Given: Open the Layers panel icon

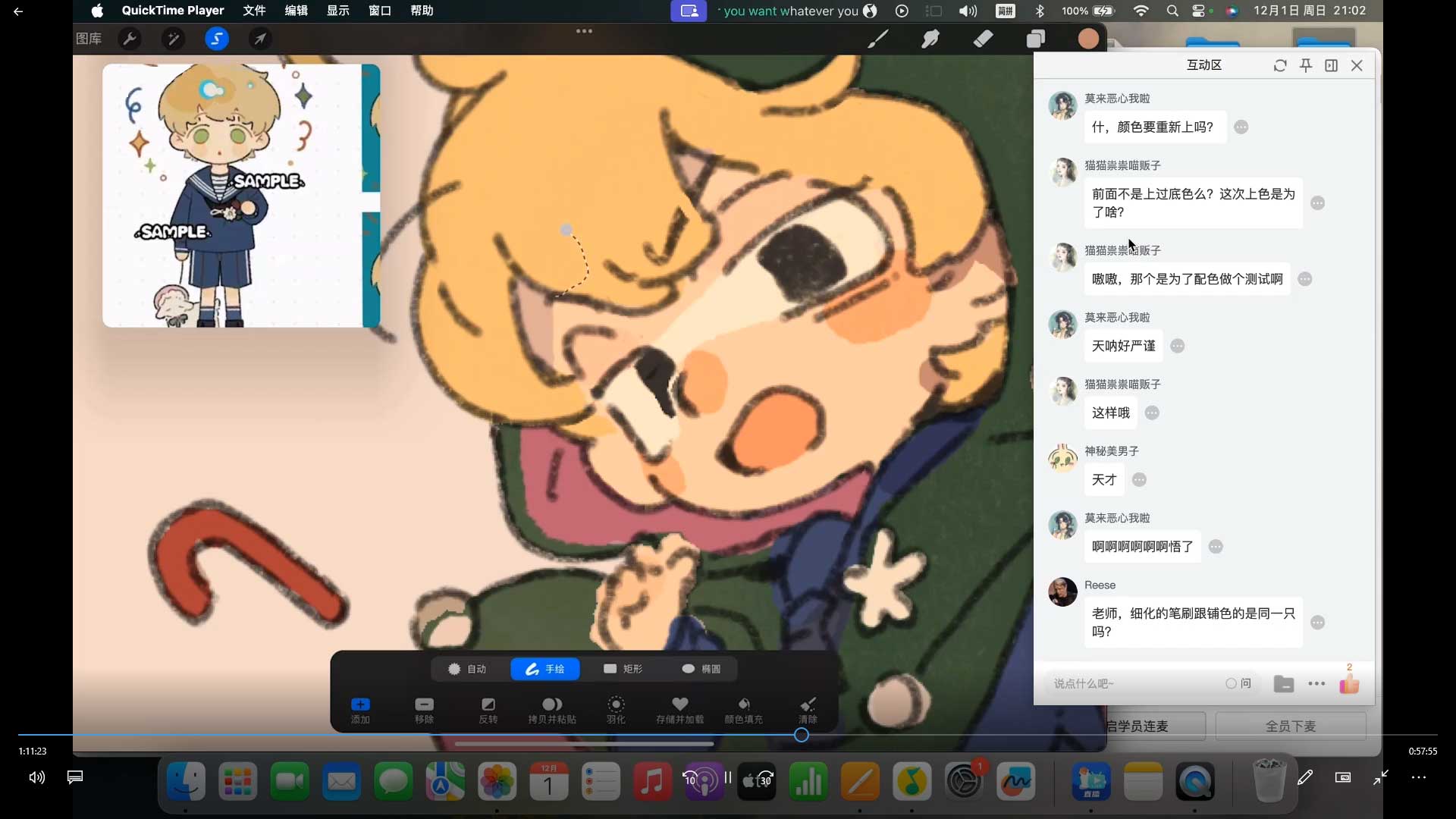Looking at the screenshot, I should 1036,39.
